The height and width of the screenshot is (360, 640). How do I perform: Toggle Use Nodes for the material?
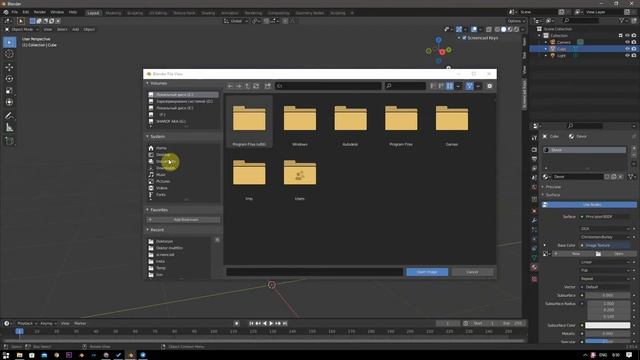click(x=589, y=204)
